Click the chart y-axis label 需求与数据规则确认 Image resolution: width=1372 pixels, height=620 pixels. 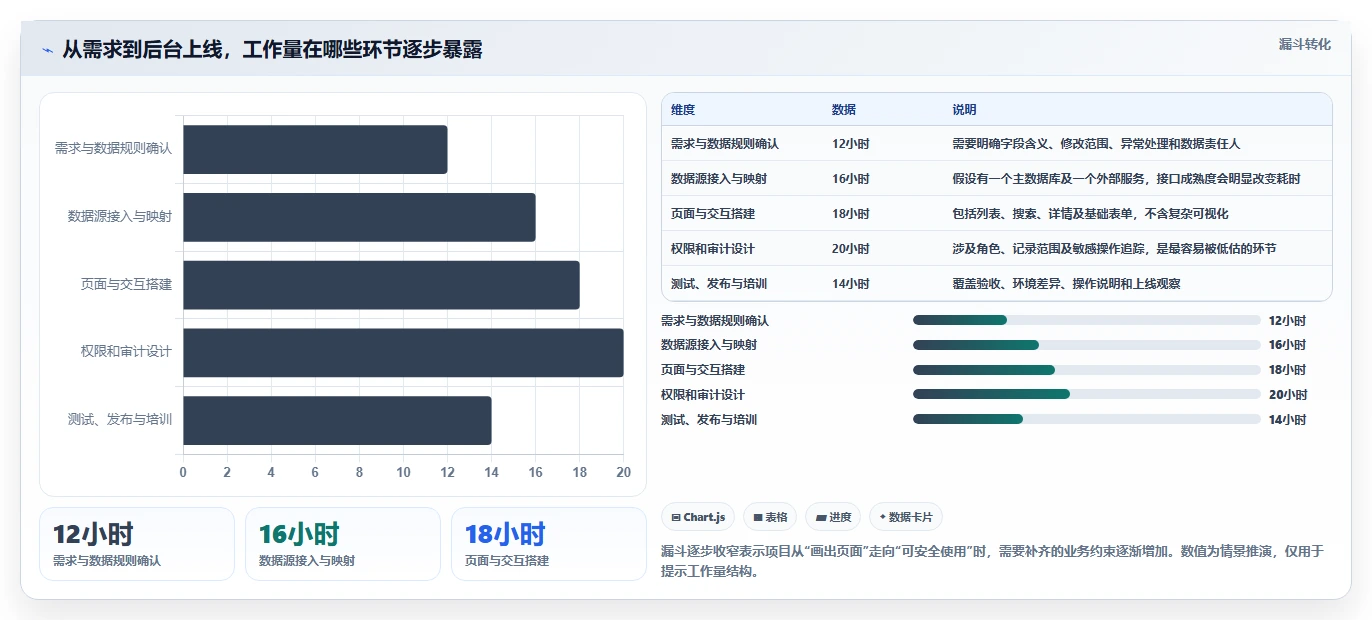113,148
